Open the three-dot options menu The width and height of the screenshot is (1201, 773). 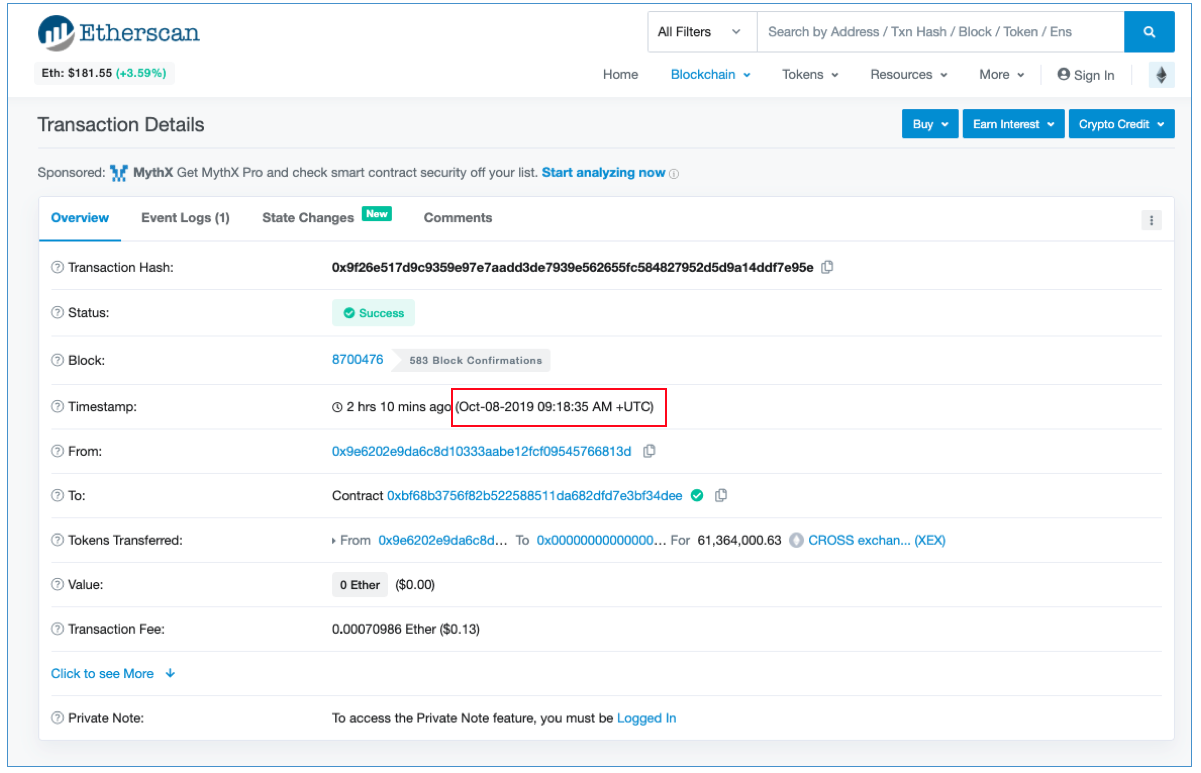(1151, 220)
